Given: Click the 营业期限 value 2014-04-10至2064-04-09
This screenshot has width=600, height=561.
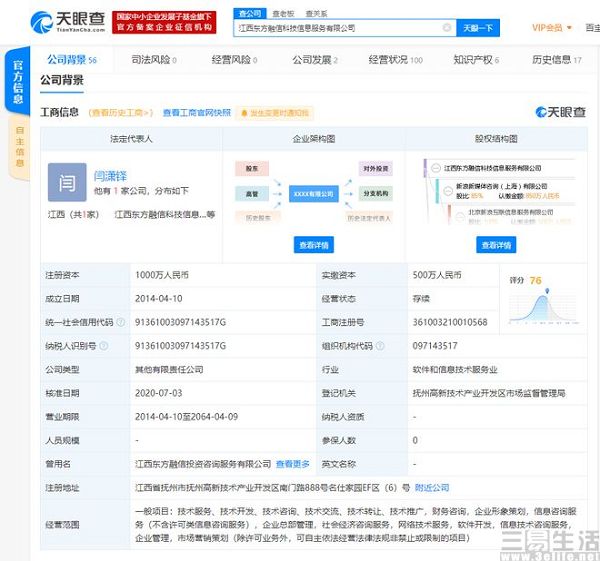Looking at the screenshot, I should (x=186, y=417).
